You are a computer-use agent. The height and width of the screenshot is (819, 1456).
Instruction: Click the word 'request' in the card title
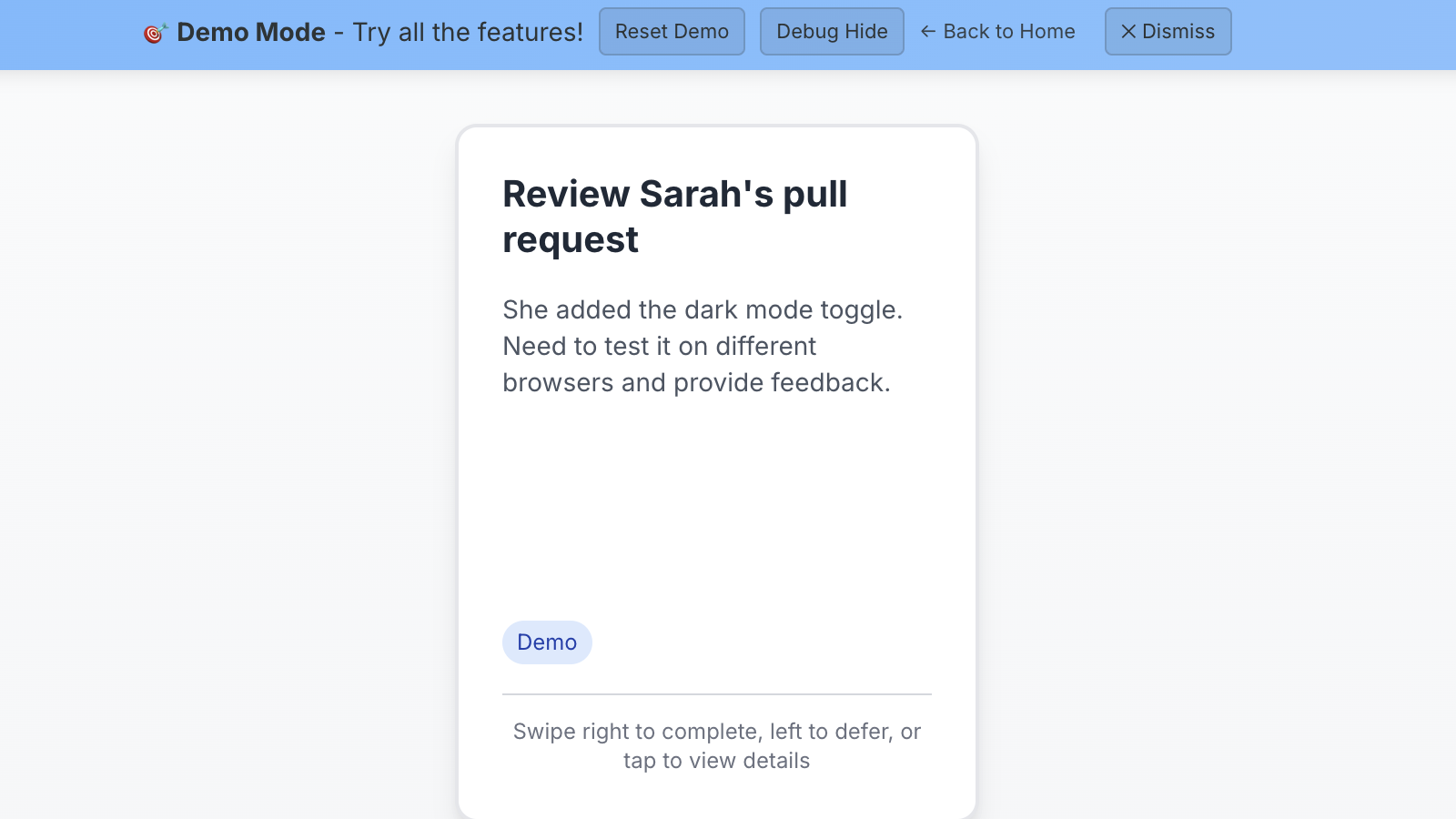pos(571,241)
